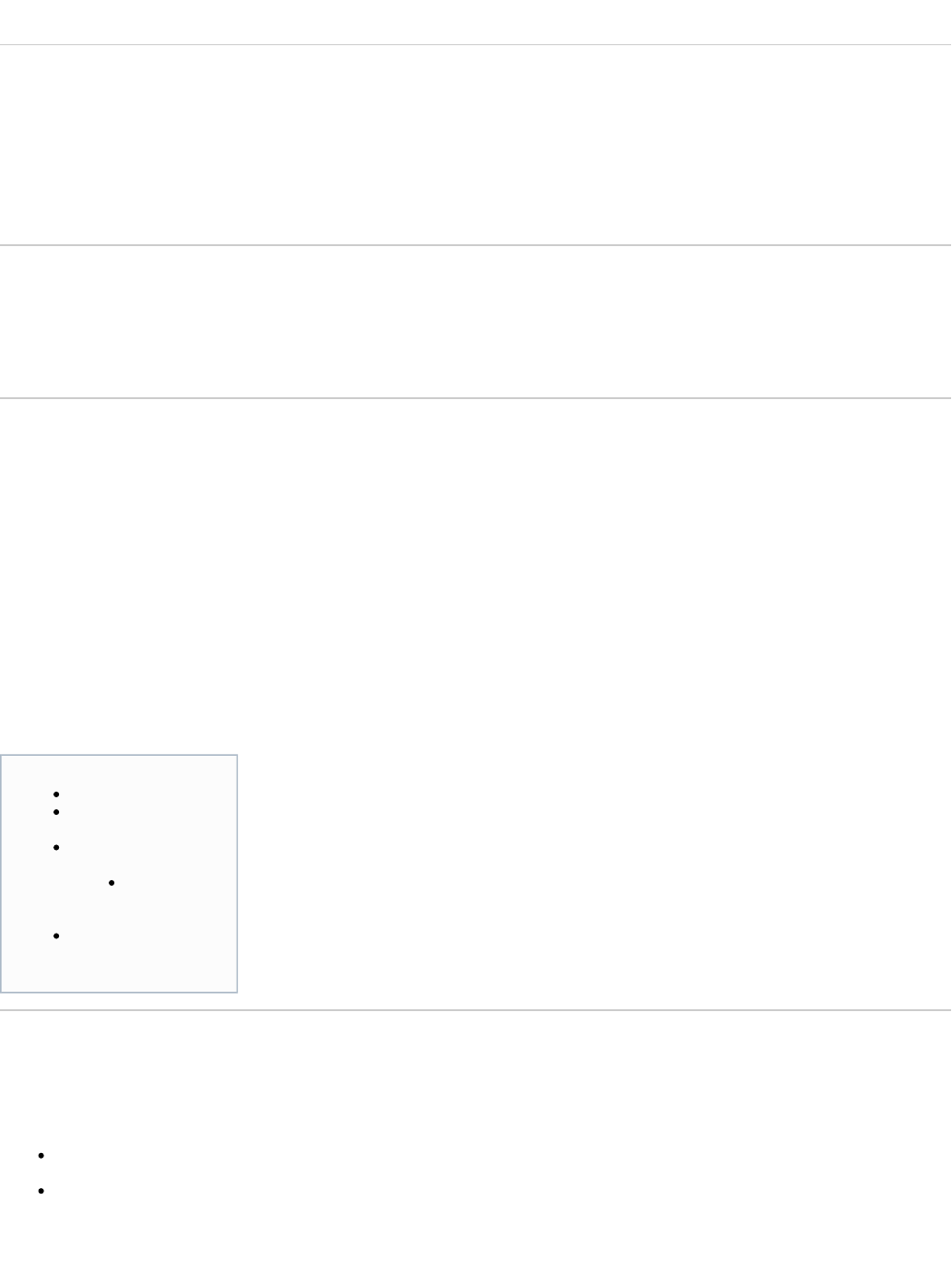
Task: Click the empty area right of the bordered box
Action: pos(590,874)
